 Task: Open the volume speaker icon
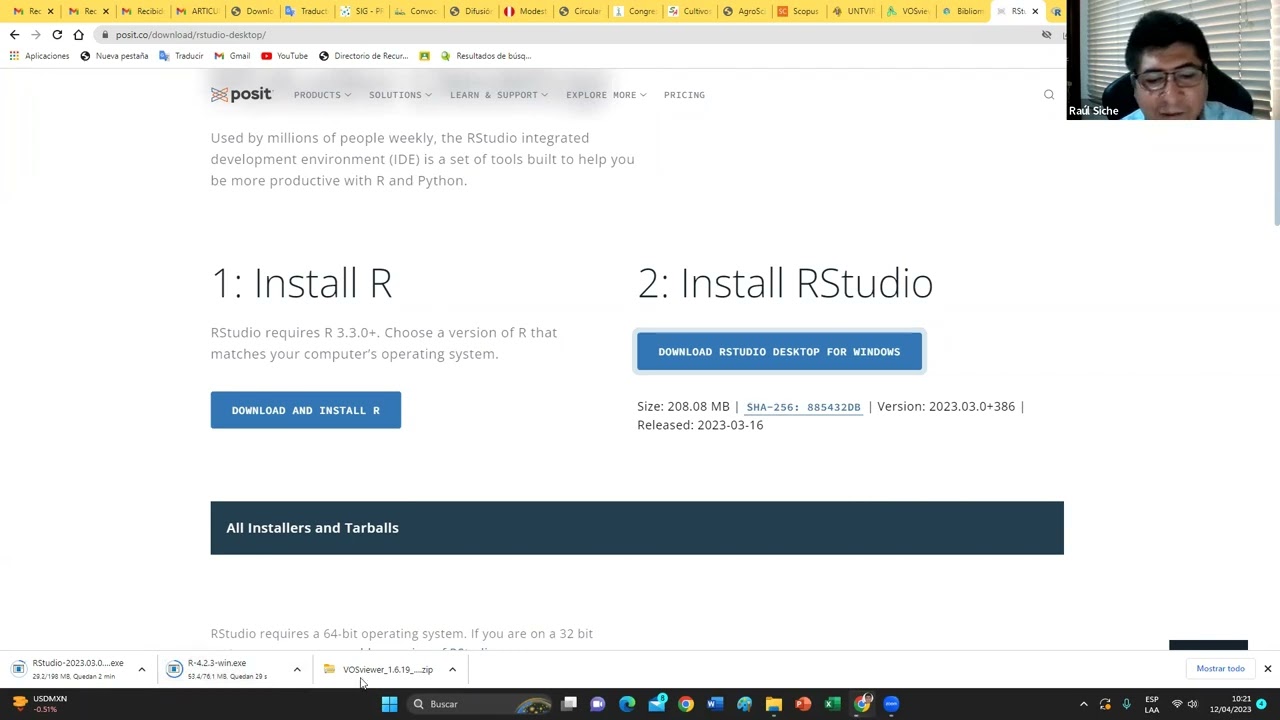pos(1192,704)
